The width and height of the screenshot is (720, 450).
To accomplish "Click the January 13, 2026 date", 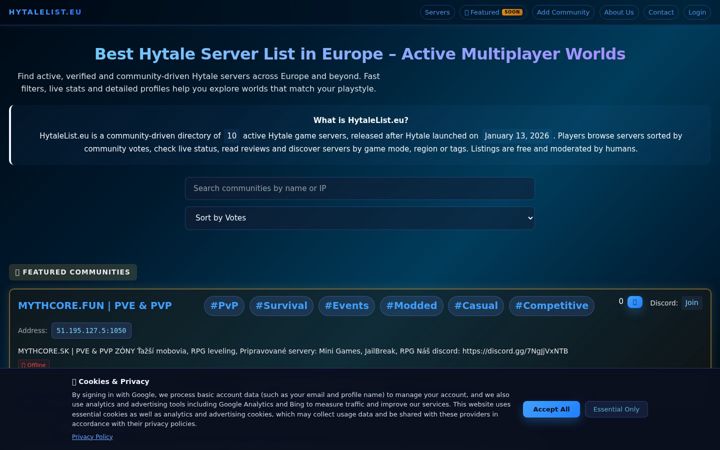I will point(517,136).
